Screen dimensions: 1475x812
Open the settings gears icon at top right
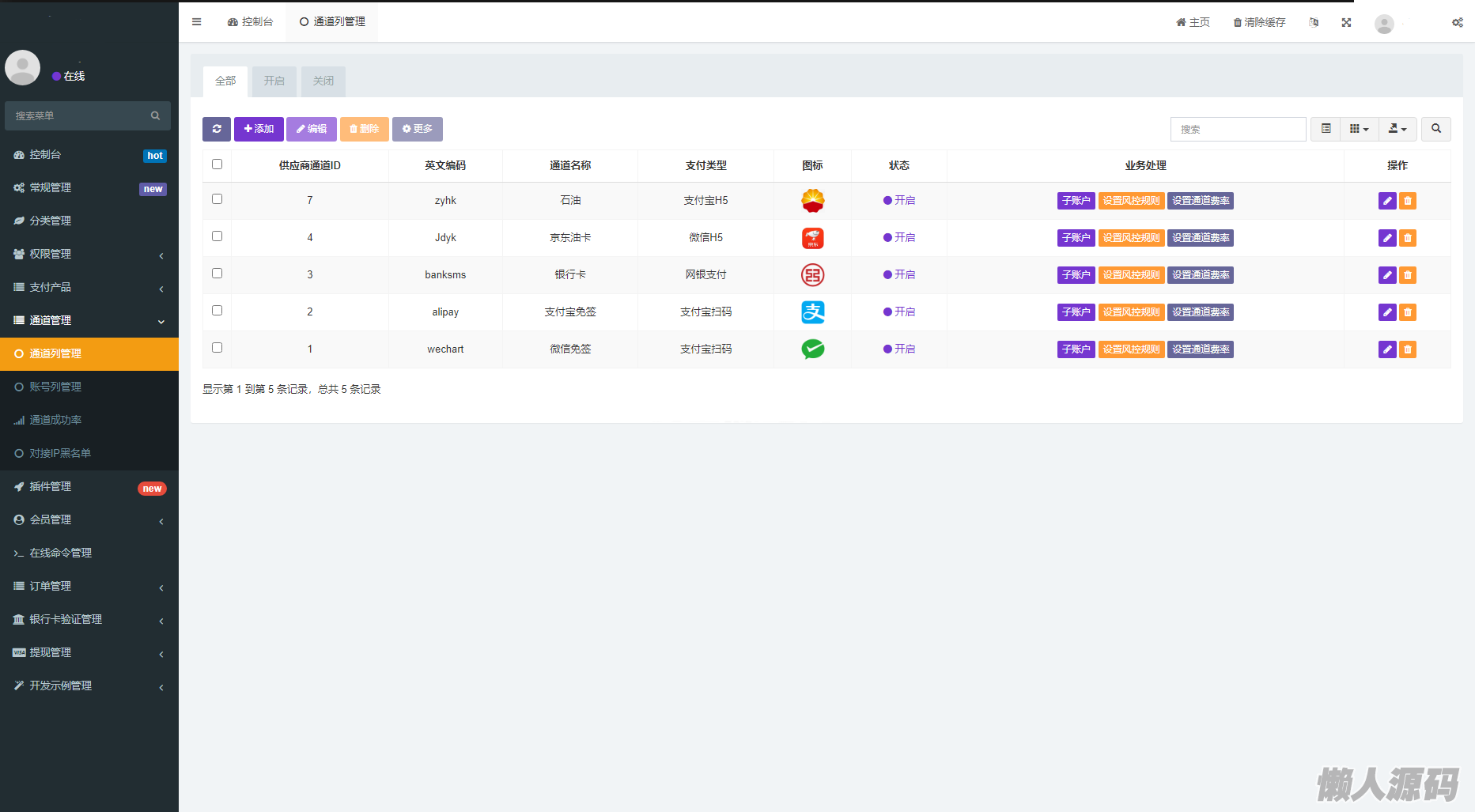(1457, 22)
